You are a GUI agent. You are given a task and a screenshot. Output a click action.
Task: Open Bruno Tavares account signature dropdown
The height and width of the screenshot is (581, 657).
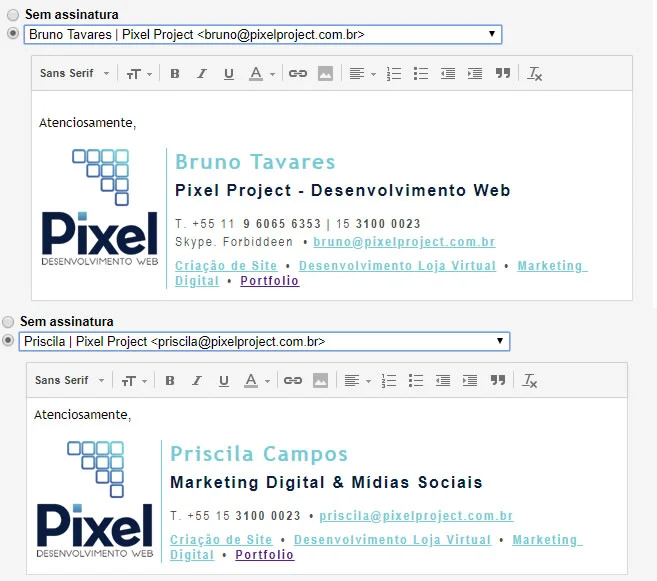(263, 34)
